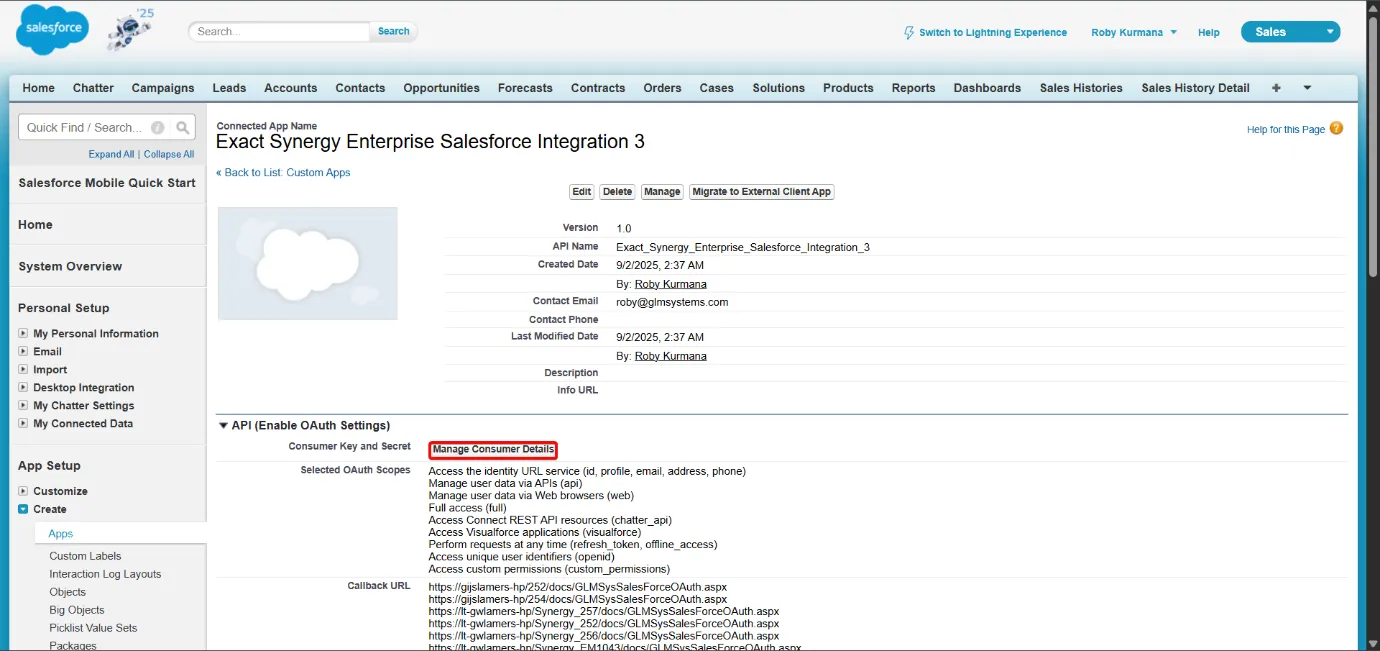Image resolution: width=1380 pixels, height=651 pixels.
Task: Click the Delete button
Action: 617,191
